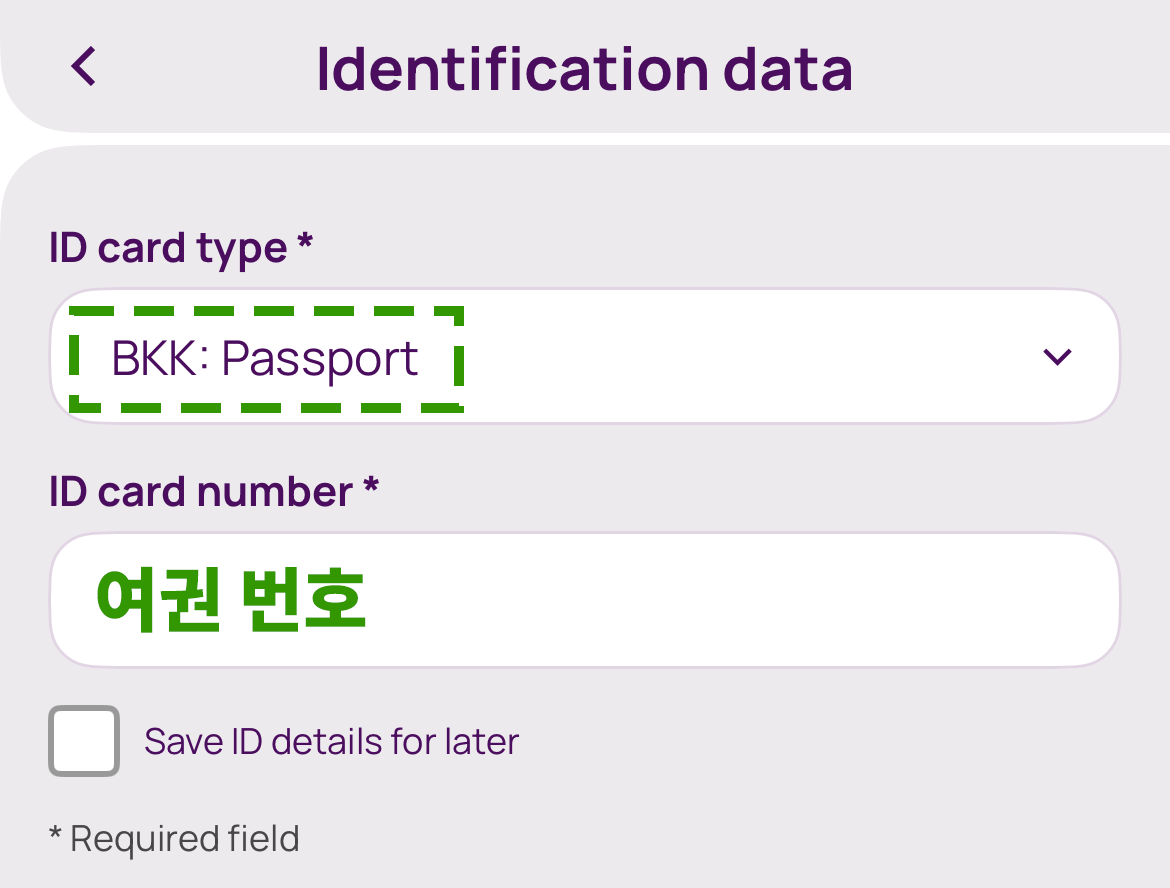Click the word "Passport" in the dropdown
Screen dimensions: 1170x888
(x=320, y=359)
